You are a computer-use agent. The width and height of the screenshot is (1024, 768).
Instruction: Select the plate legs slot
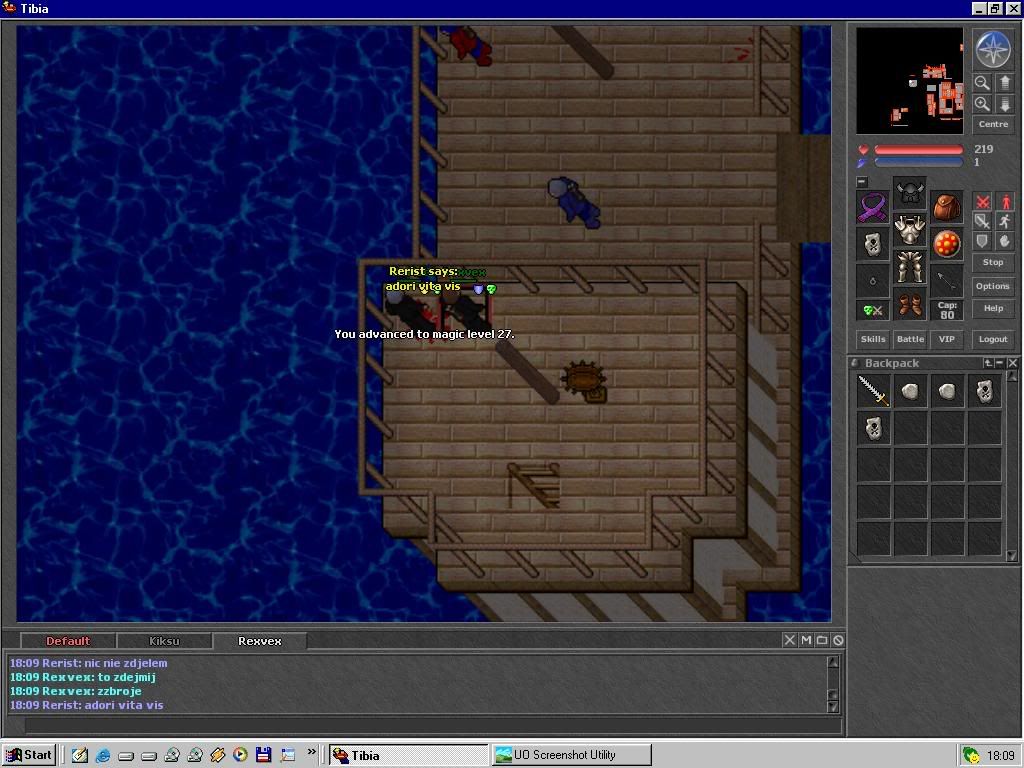[x=910, y=267]
